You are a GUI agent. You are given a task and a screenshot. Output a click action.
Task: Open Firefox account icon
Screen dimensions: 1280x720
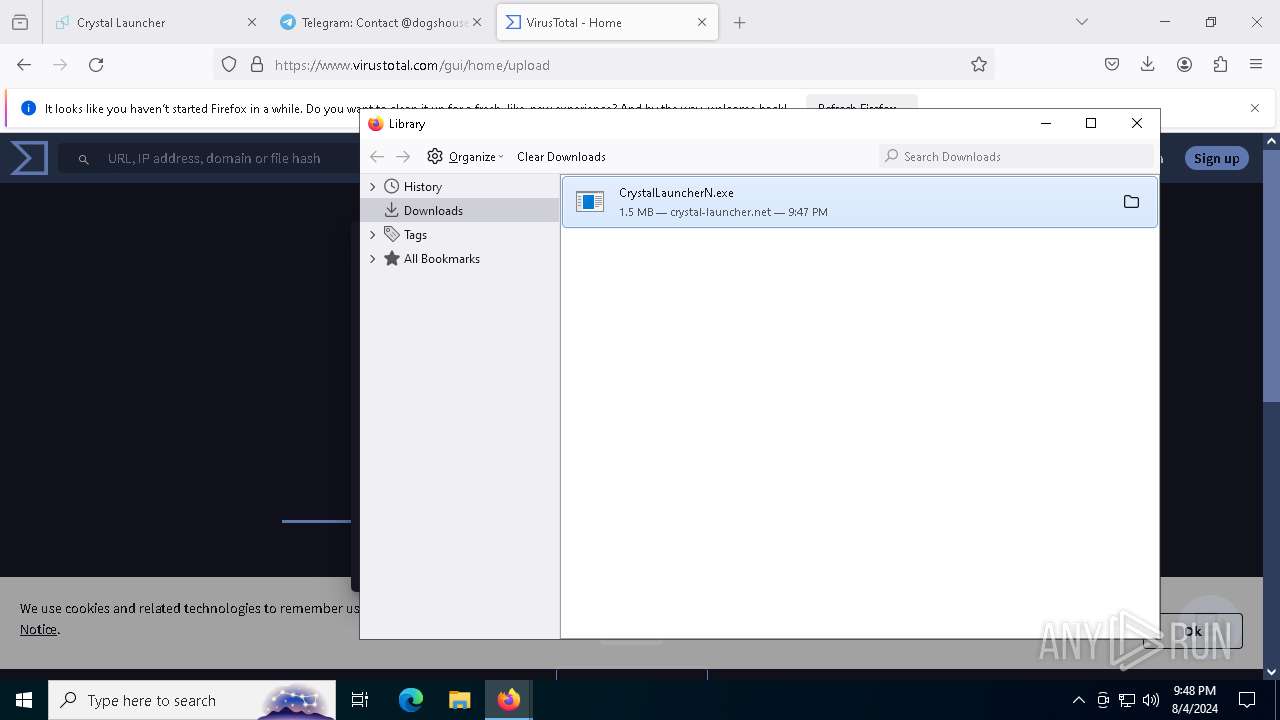tap(1184, 65)
